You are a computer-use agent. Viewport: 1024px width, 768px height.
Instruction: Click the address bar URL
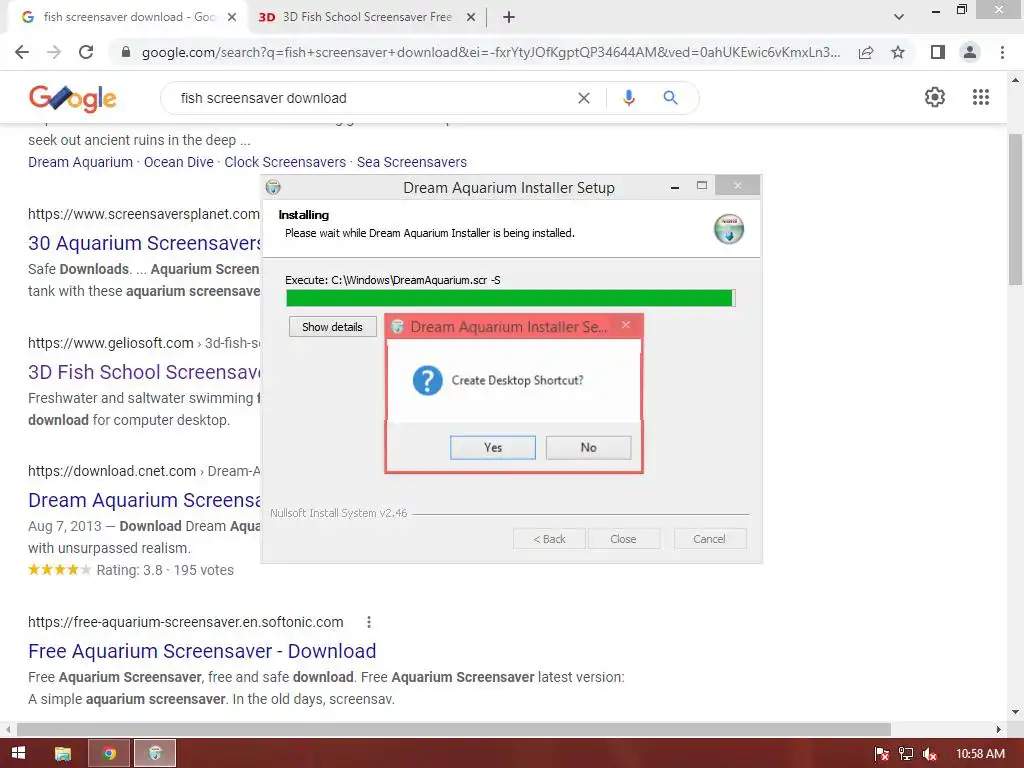coord(490,52)
